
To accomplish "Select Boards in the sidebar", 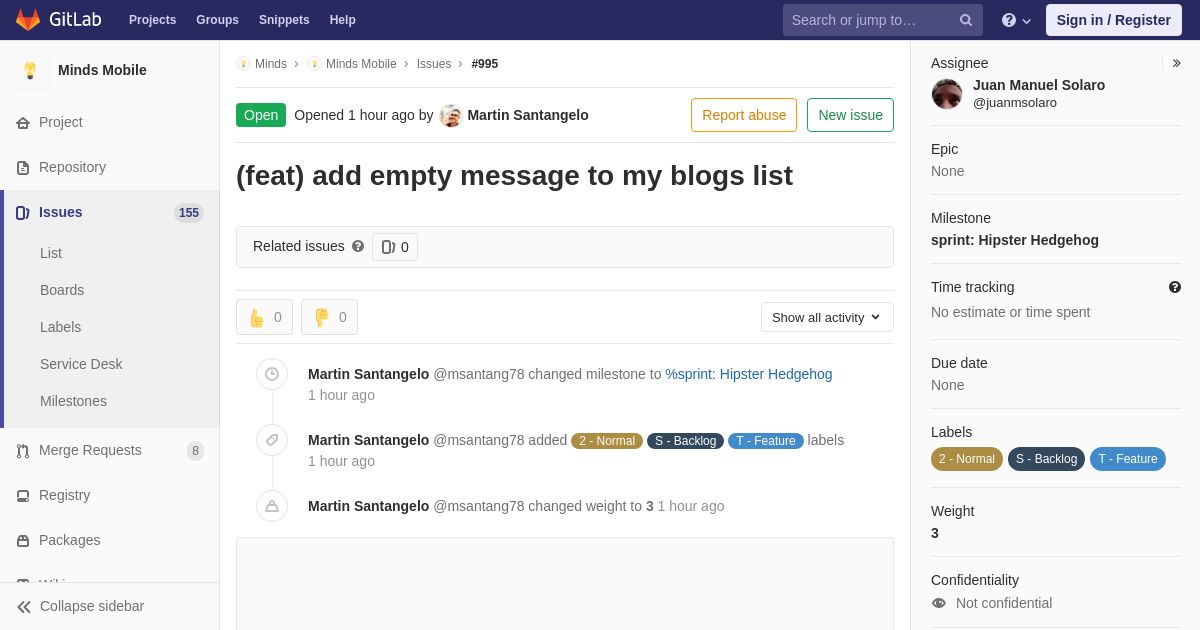I will pyautogui.click(x=62, y=290).
